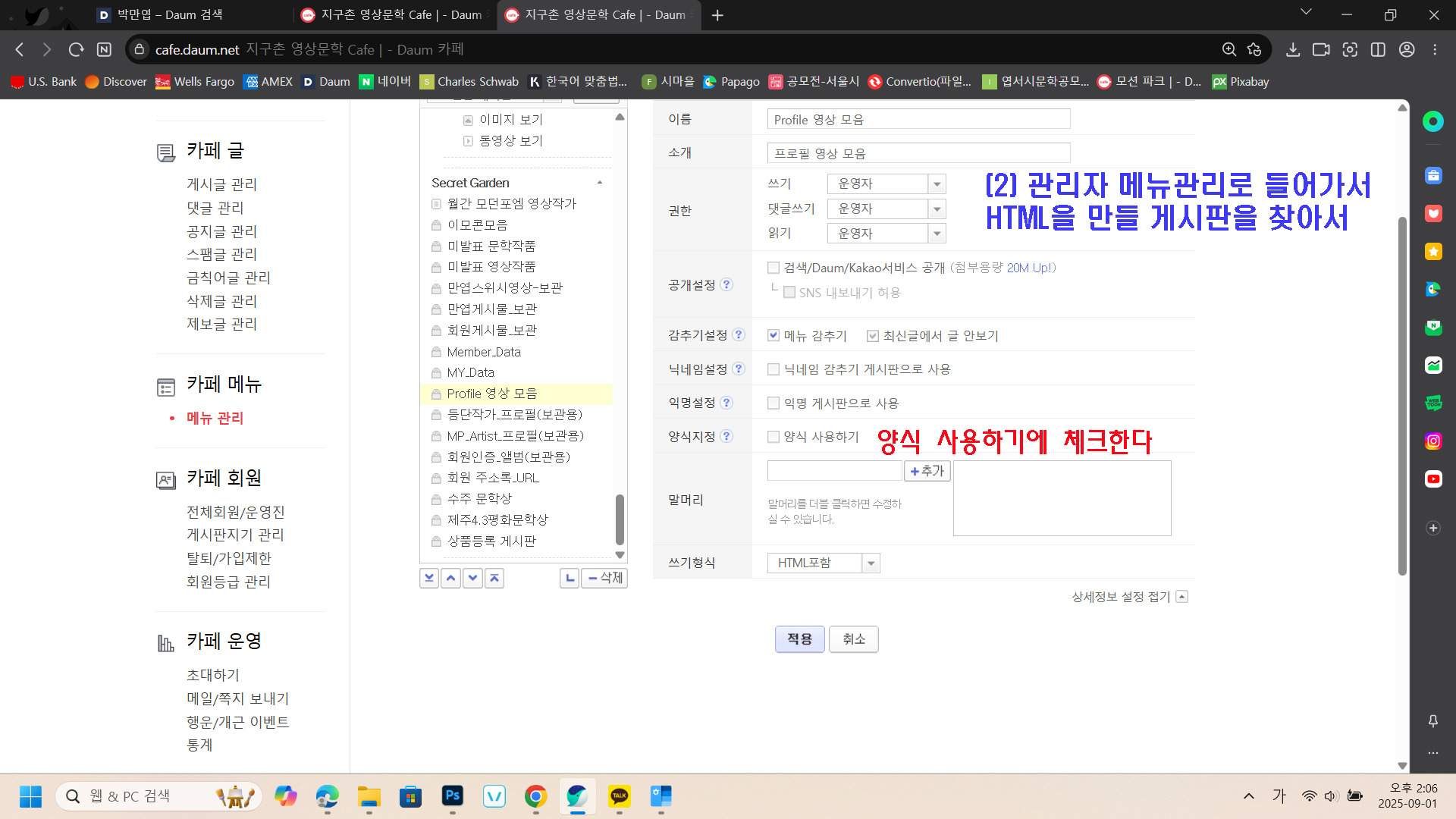Click move-up arrow icon under menu list
1456x819 pixels.
pyautogui.click(x=451, y=578)
